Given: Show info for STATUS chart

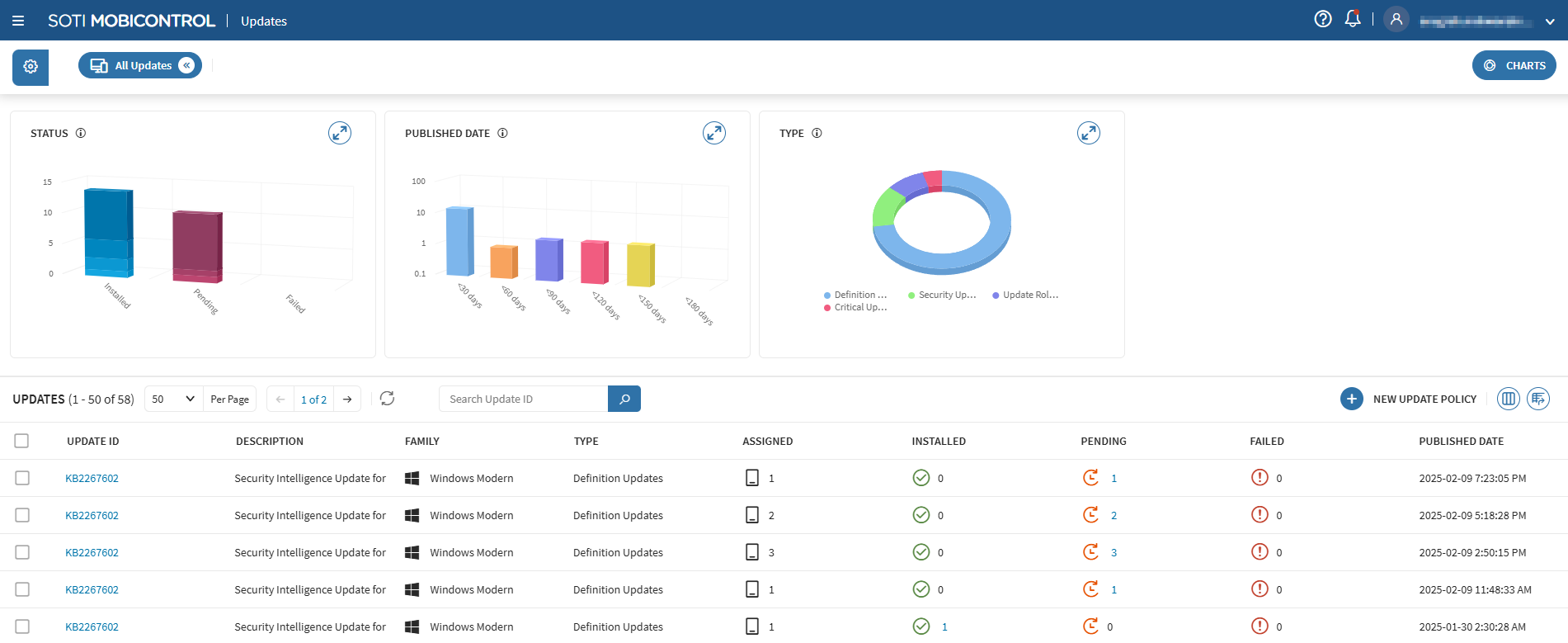Looking at the screenshot, I should [x=81, y=133].
